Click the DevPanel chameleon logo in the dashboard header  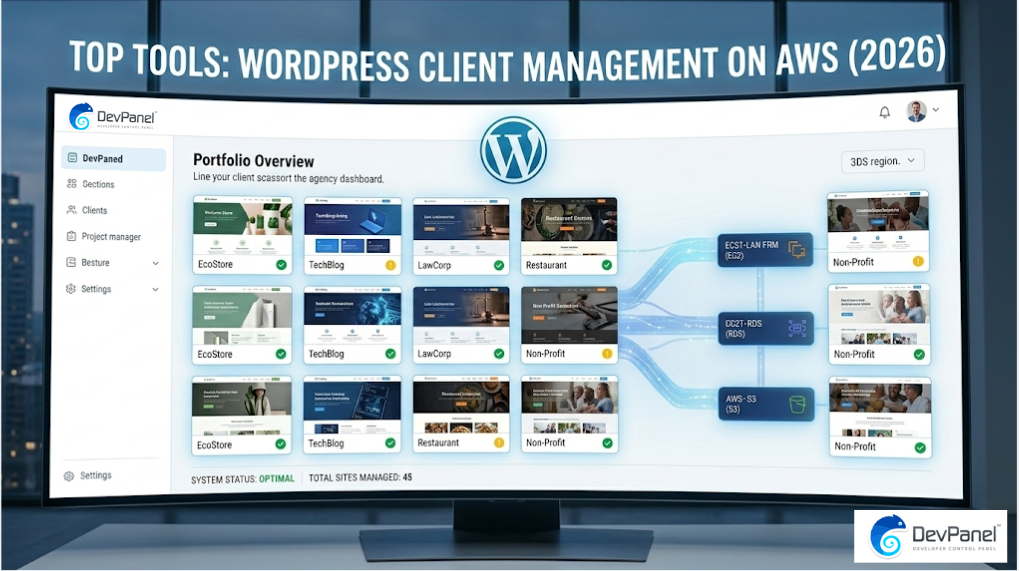tap(81, 117)
